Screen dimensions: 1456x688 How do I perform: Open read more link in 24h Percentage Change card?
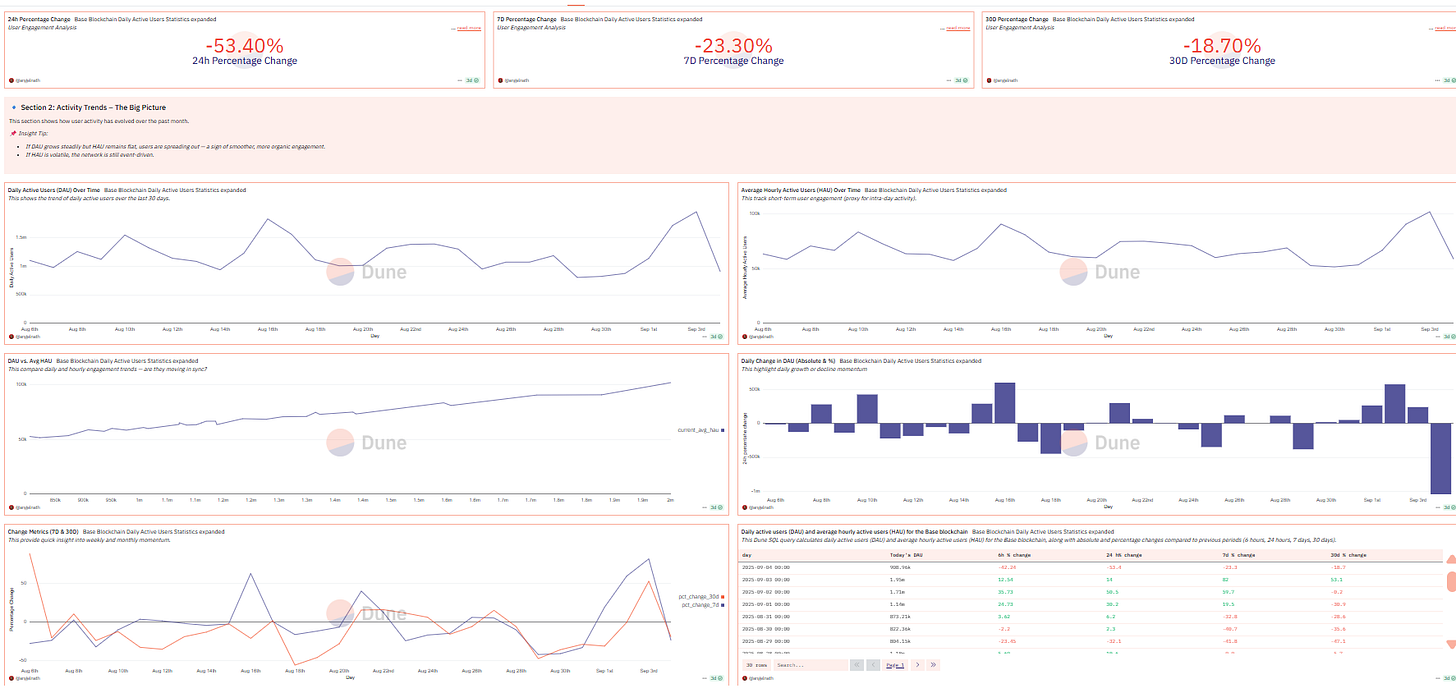(x=468, y=28)
